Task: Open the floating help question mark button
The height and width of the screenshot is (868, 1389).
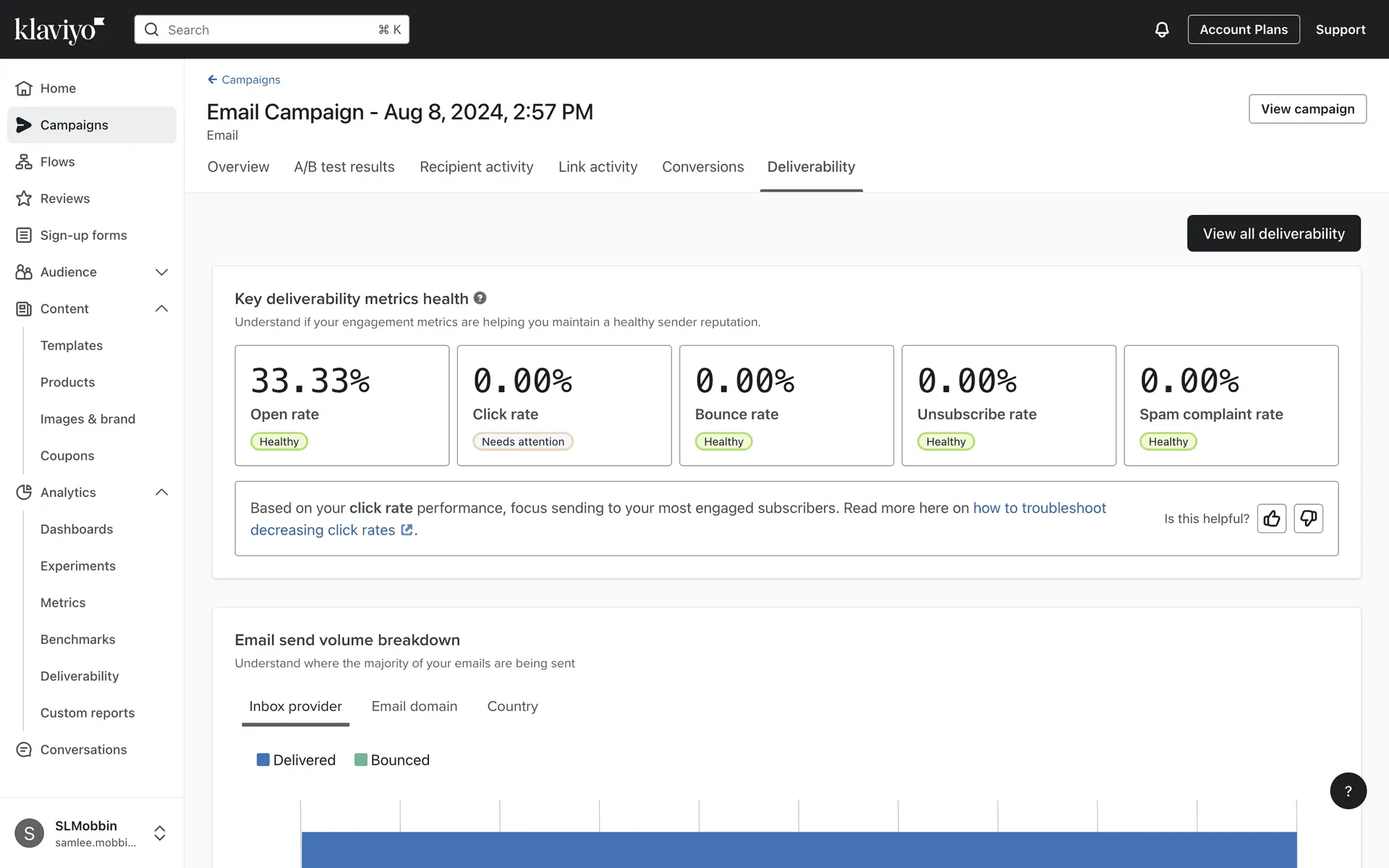Action: coord(1348,791)
